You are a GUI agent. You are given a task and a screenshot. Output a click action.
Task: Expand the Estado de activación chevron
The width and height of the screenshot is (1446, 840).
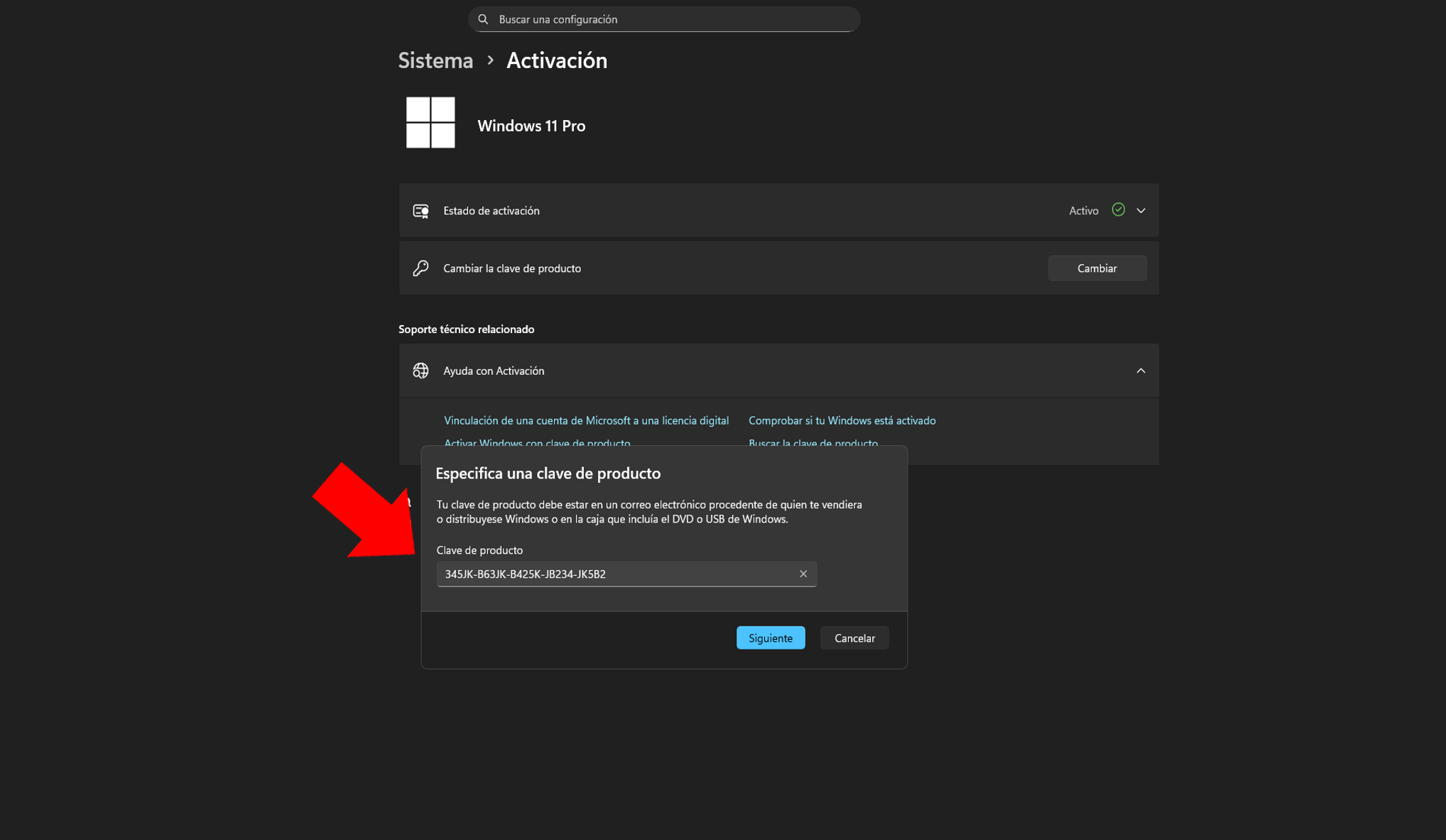click(x=1141, y=211)
